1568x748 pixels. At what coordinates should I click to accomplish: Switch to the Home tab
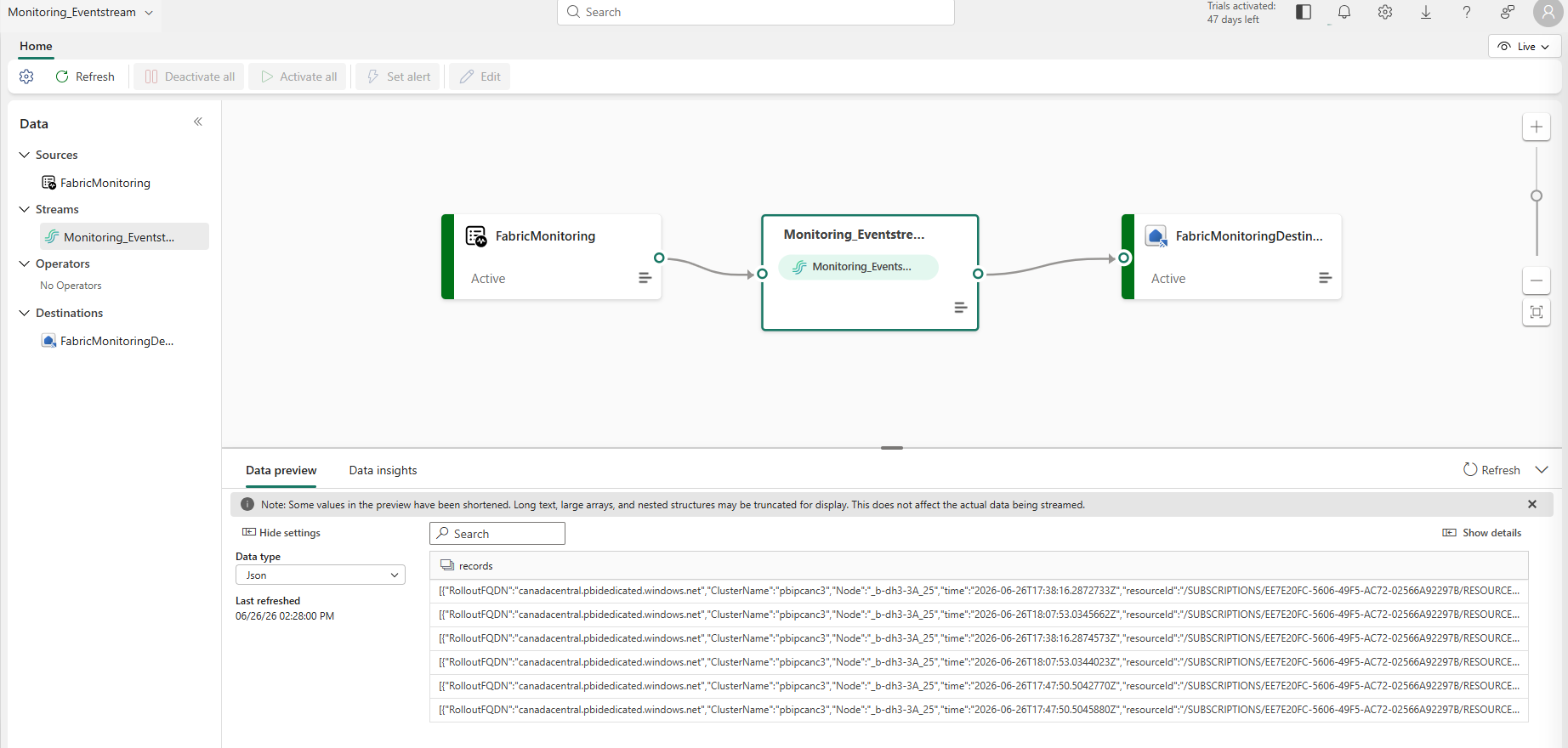click(x=36, y=46)
